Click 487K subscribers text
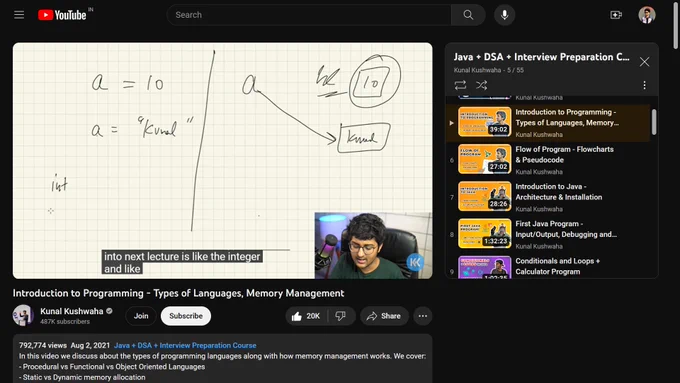 pyautogui.click(x=65, y=321)
